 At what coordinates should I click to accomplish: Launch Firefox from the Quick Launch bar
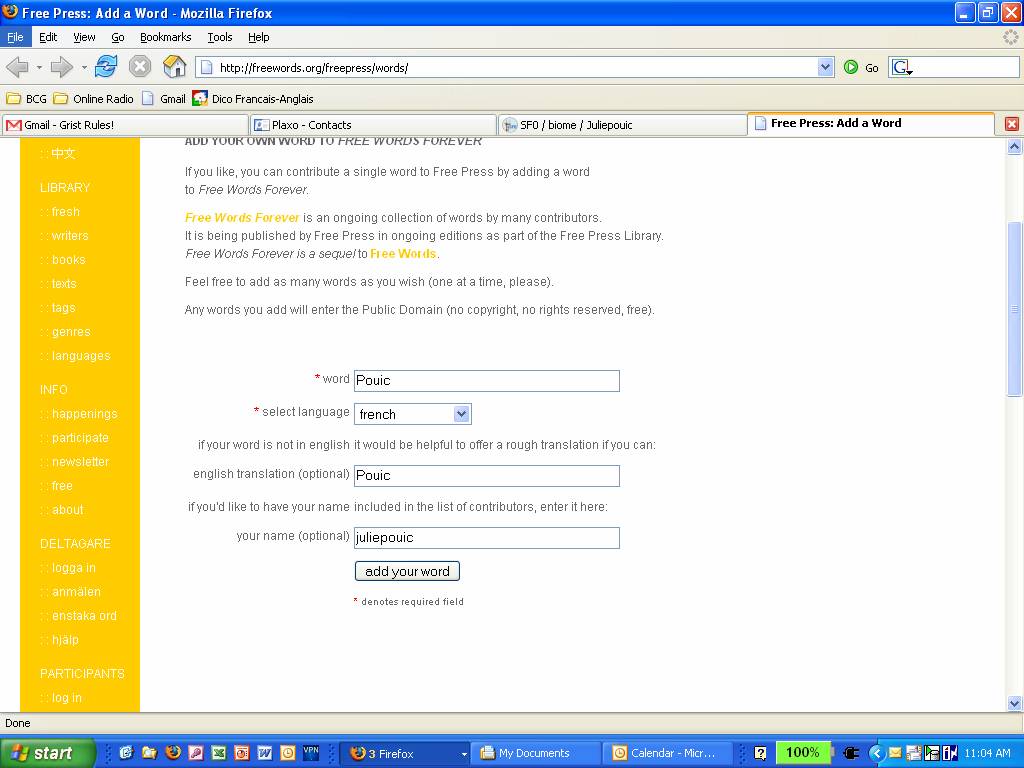pos(172,753)
